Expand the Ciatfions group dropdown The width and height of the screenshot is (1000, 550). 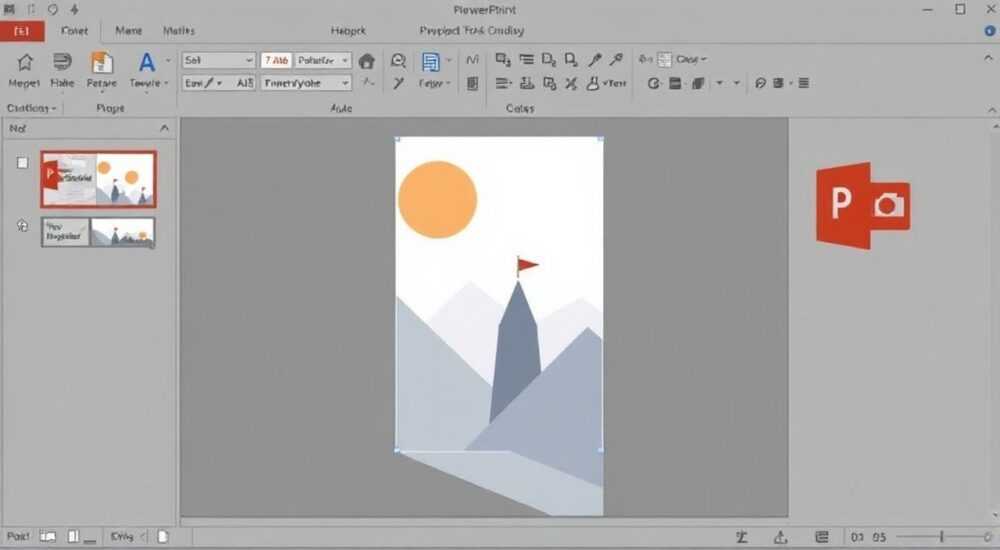click(x=31, y=108)
